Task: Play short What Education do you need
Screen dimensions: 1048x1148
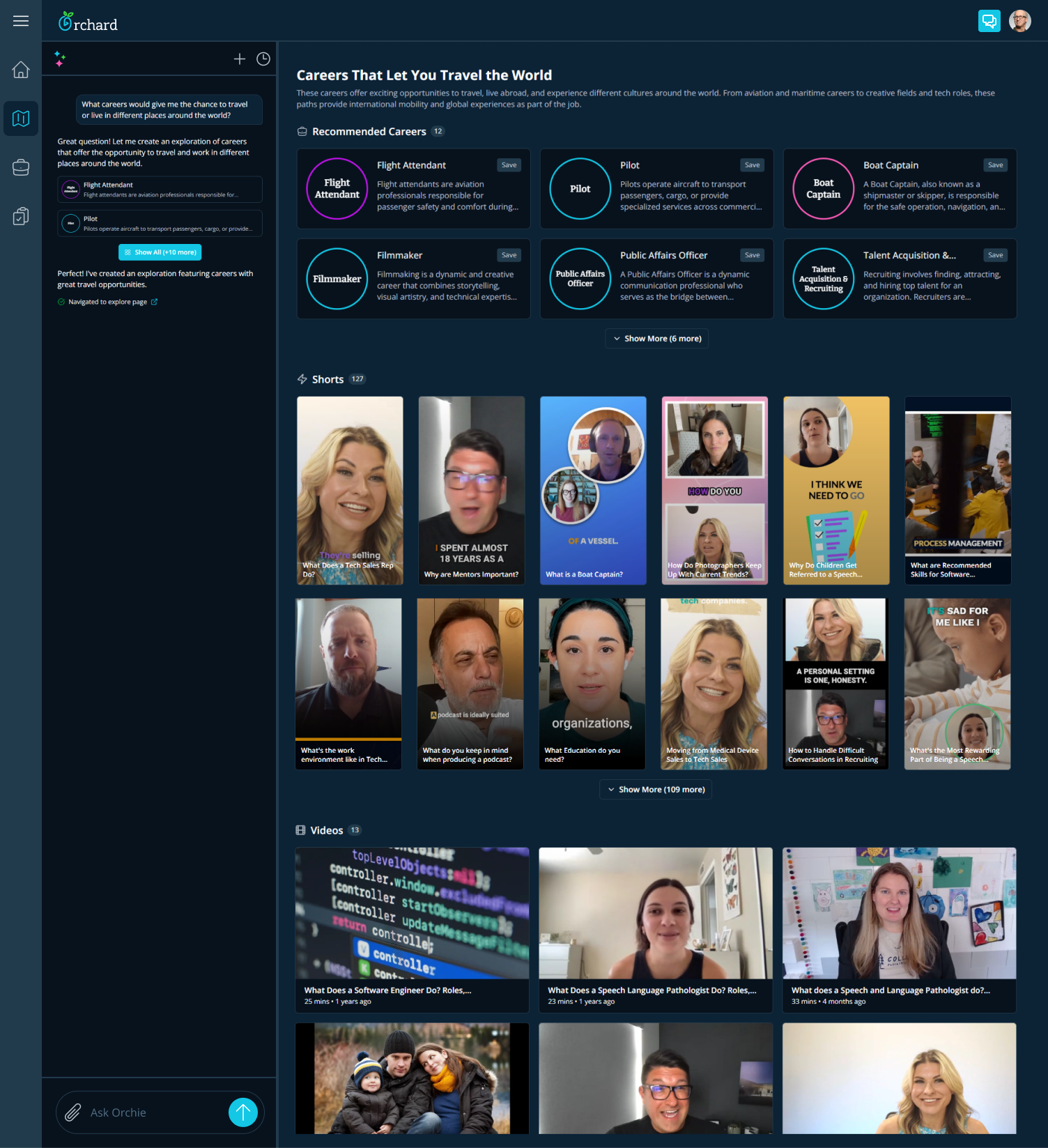Action: 592,684
